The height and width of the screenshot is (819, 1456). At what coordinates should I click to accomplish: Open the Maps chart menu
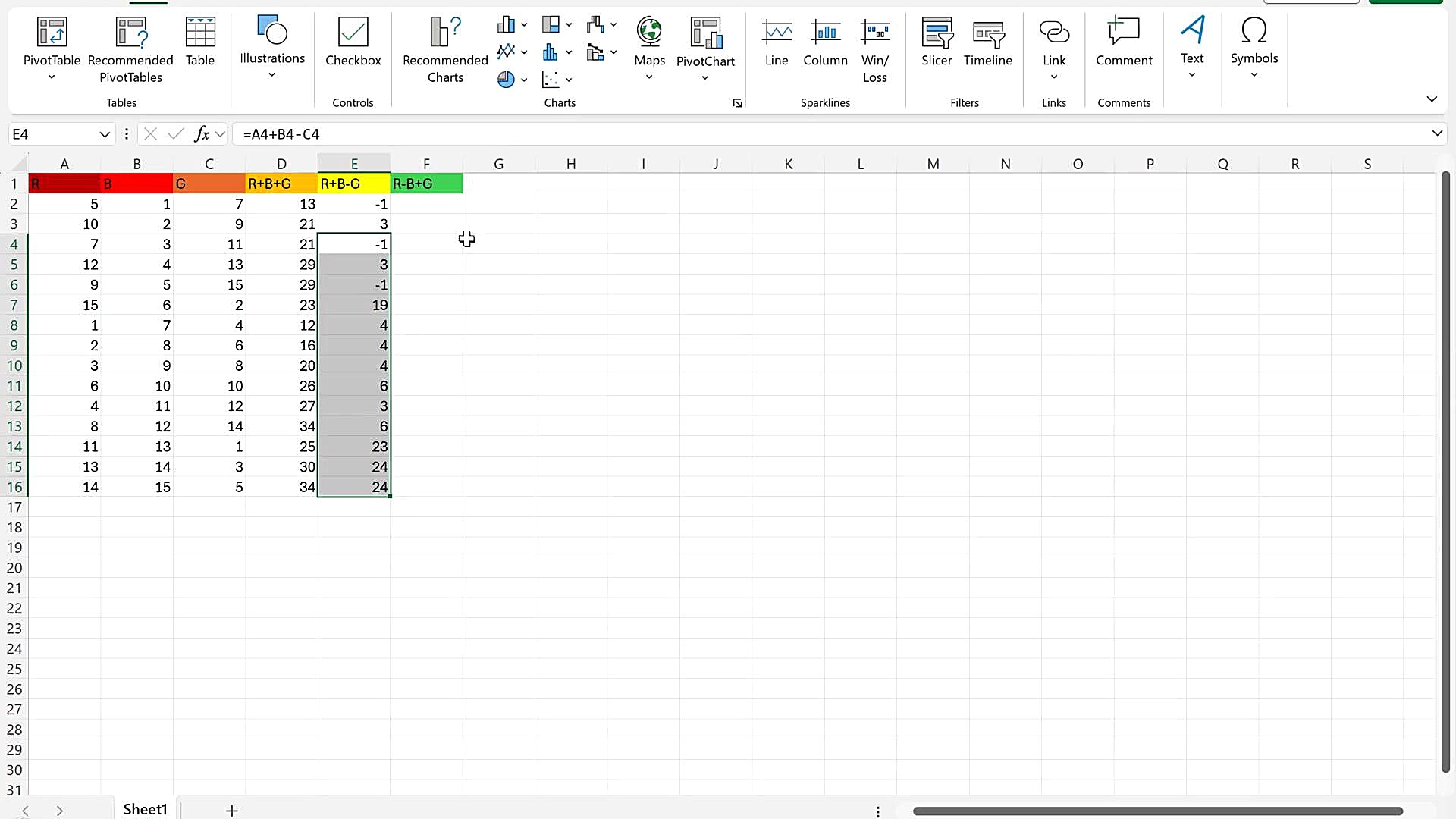click(x=649, y=49)
